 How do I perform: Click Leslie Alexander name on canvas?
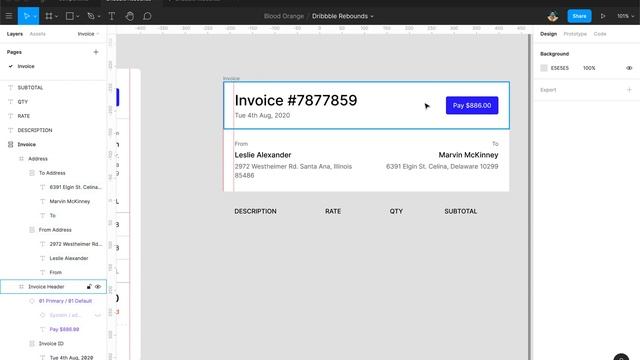(262, 155)
